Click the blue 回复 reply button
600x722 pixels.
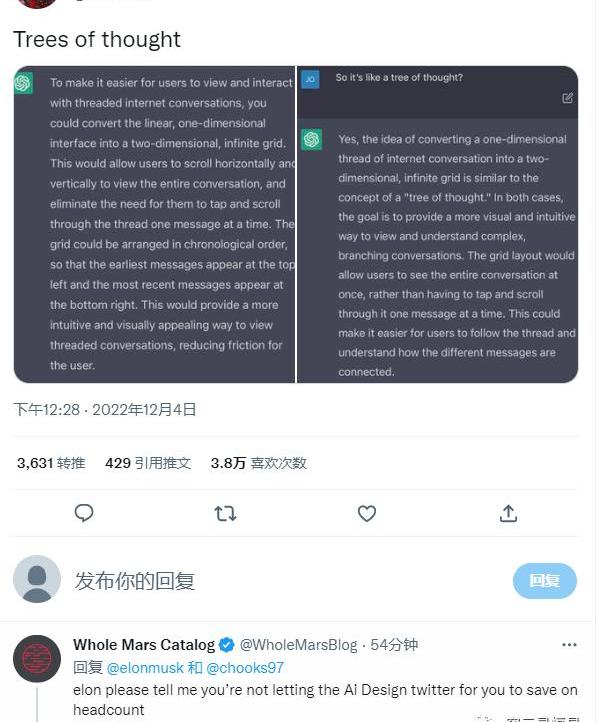coord(544,581)
